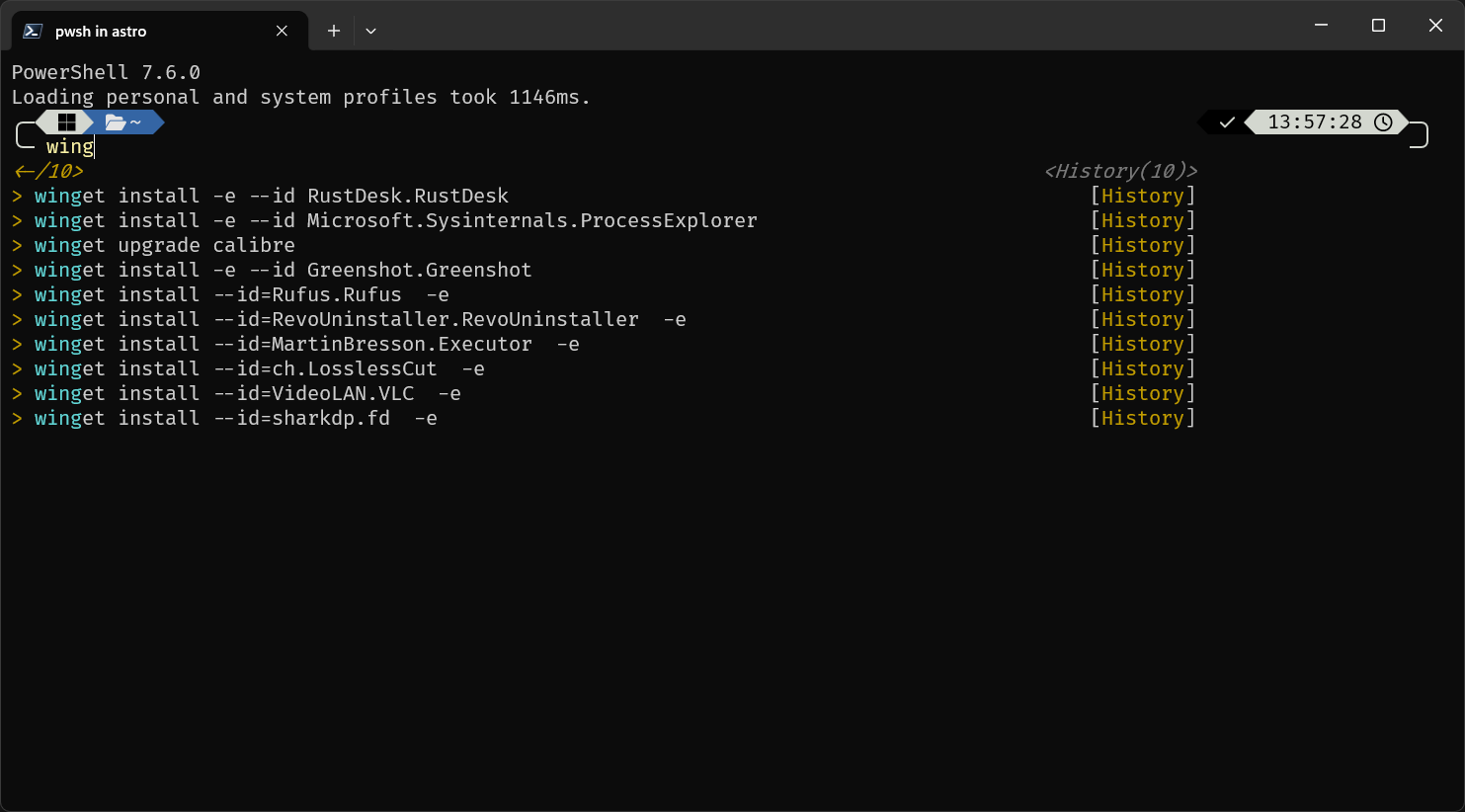Maximize the terminal window
Viewport: 1465px width, 812px height.
click(1378, 25)
